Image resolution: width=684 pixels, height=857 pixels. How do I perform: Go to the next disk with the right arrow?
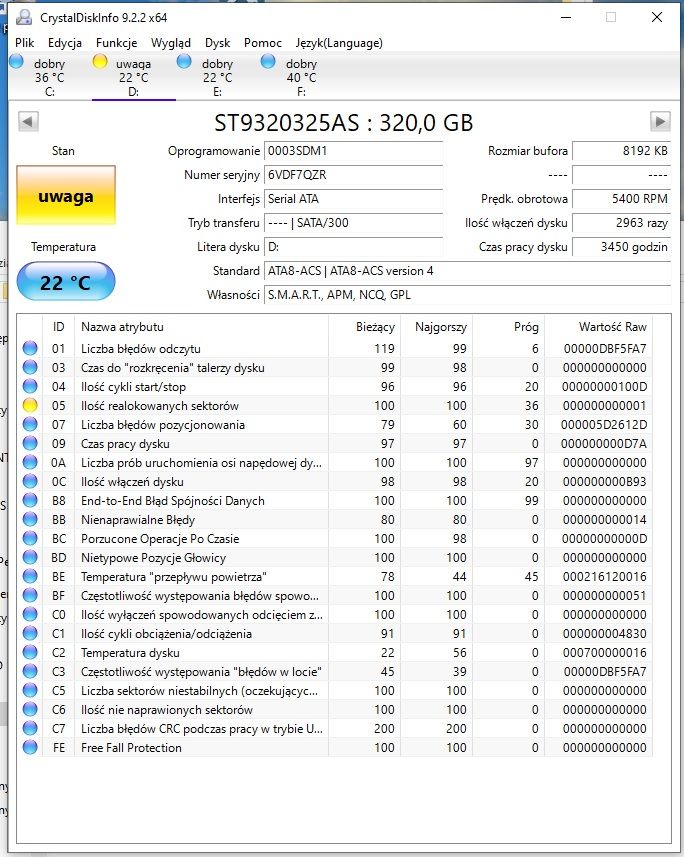pos(660,121)
